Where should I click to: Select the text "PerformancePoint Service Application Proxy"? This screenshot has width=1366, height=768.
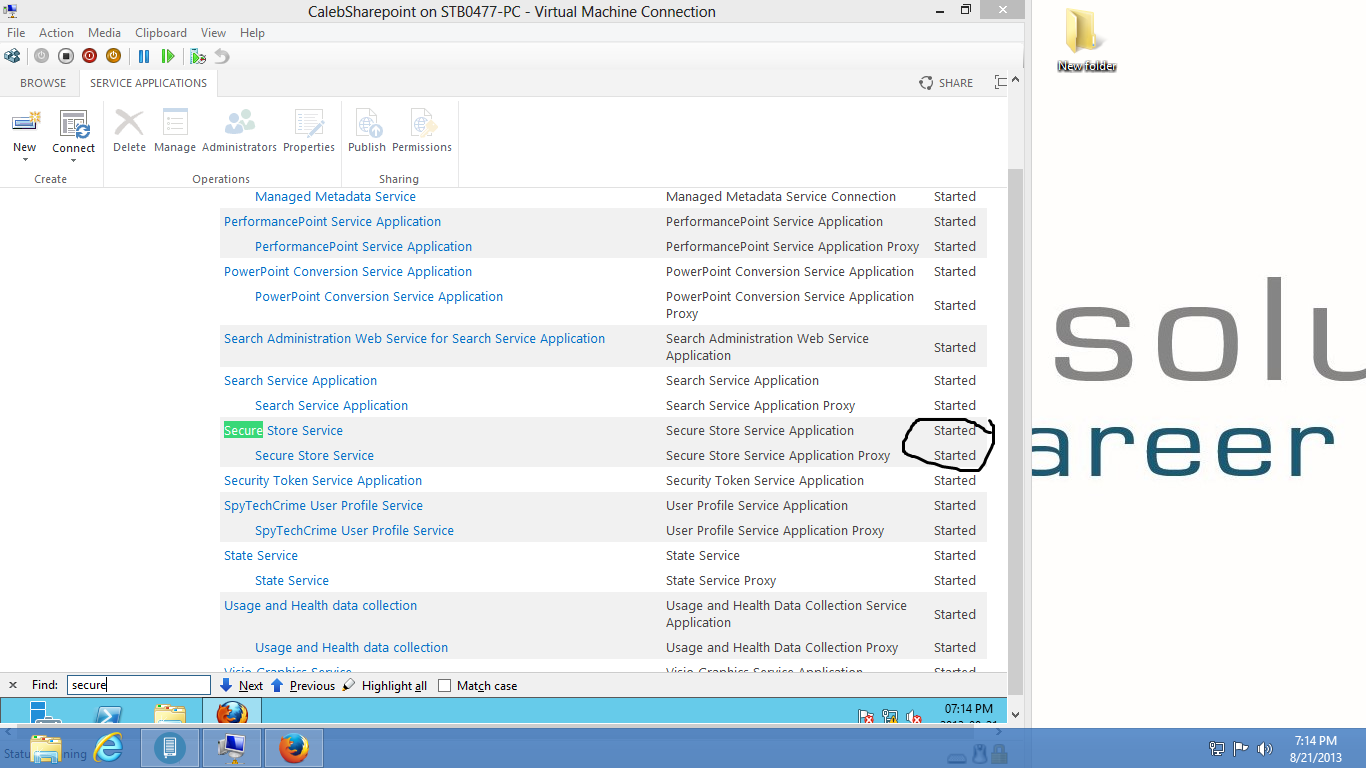pos(793,247)
